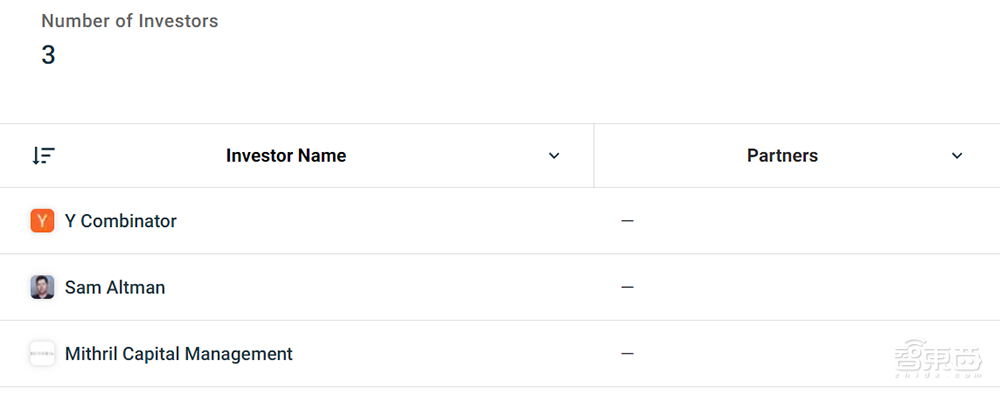Click the Number of Investors label
The width and height of the screenshot is (1000, 395).
tap(129, 21)
